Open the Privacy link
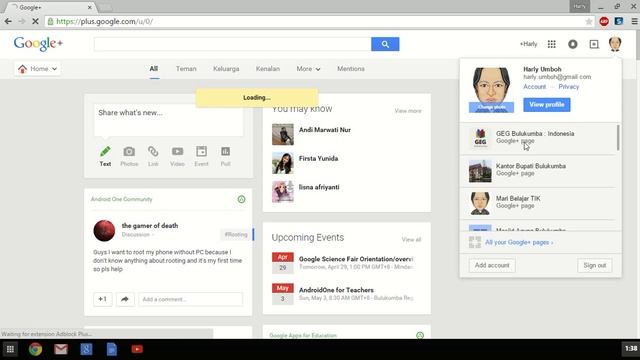The height and width of the screenshot is (360, 640). click(x=569, y=87)
